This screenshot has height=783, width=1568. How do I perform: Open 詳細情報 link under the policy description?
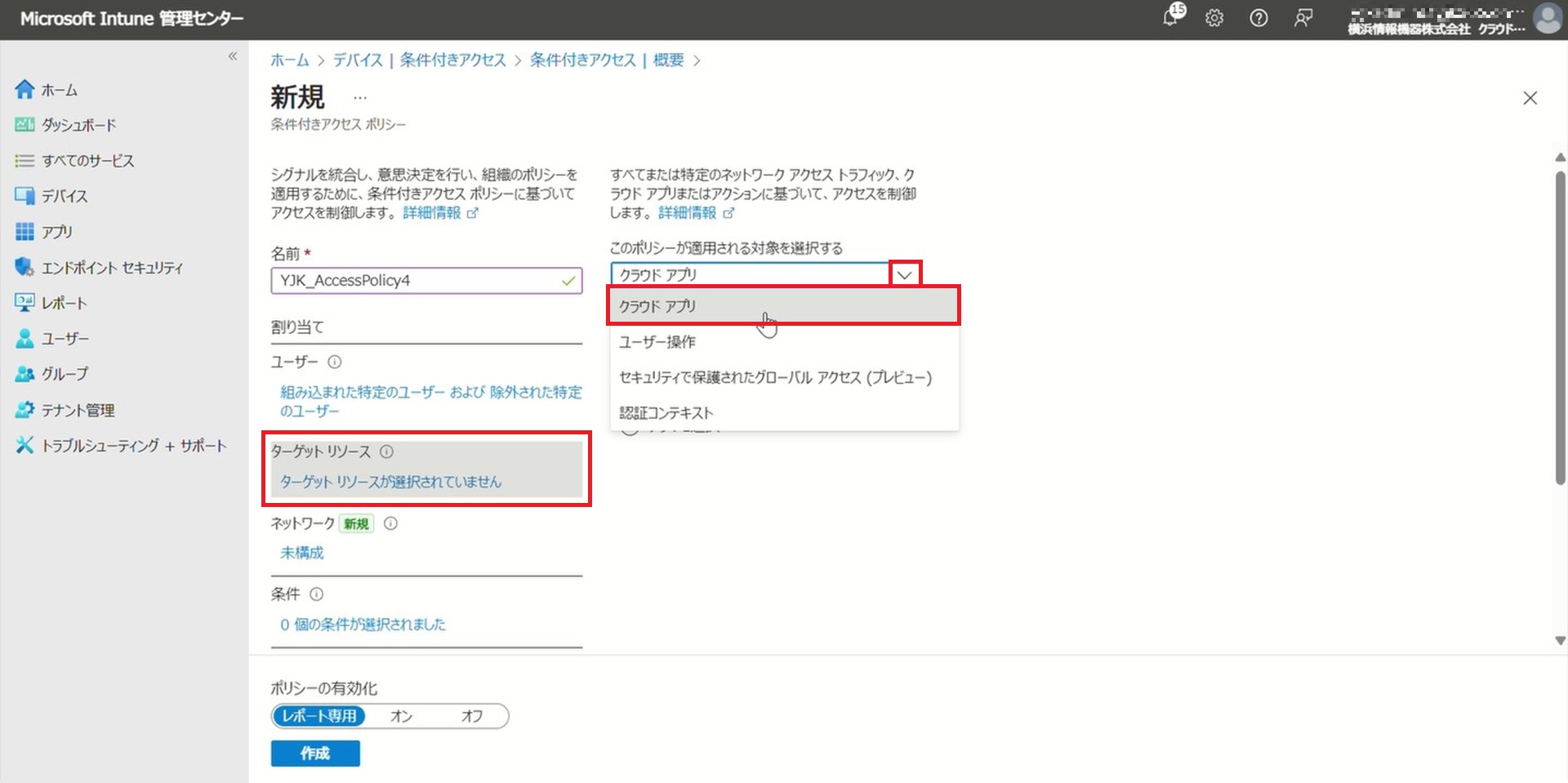point(440,213)
